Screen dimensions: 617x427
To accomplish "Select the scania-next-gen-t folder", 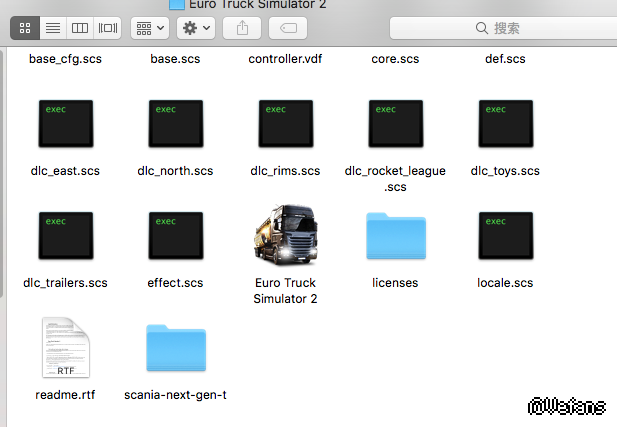I will click(x=176, y=351).
